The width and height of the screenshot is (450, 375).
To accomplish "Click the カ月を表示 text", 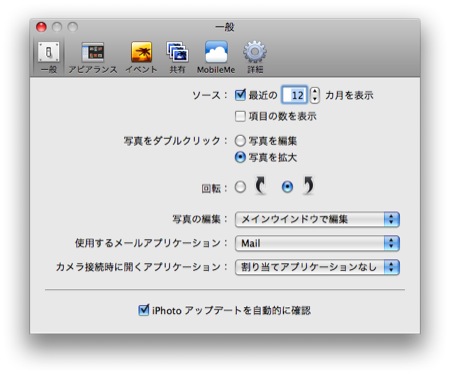I will [349, 95].
